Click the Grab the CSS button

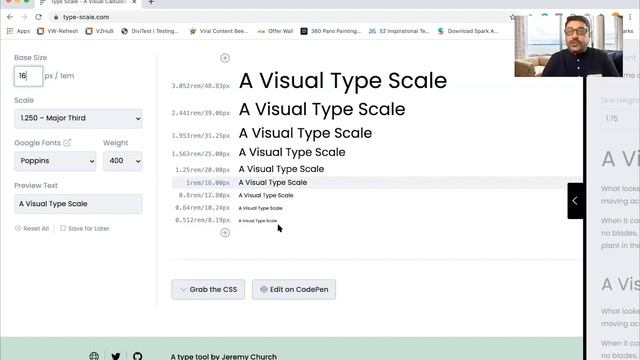(x=208, y=289)
